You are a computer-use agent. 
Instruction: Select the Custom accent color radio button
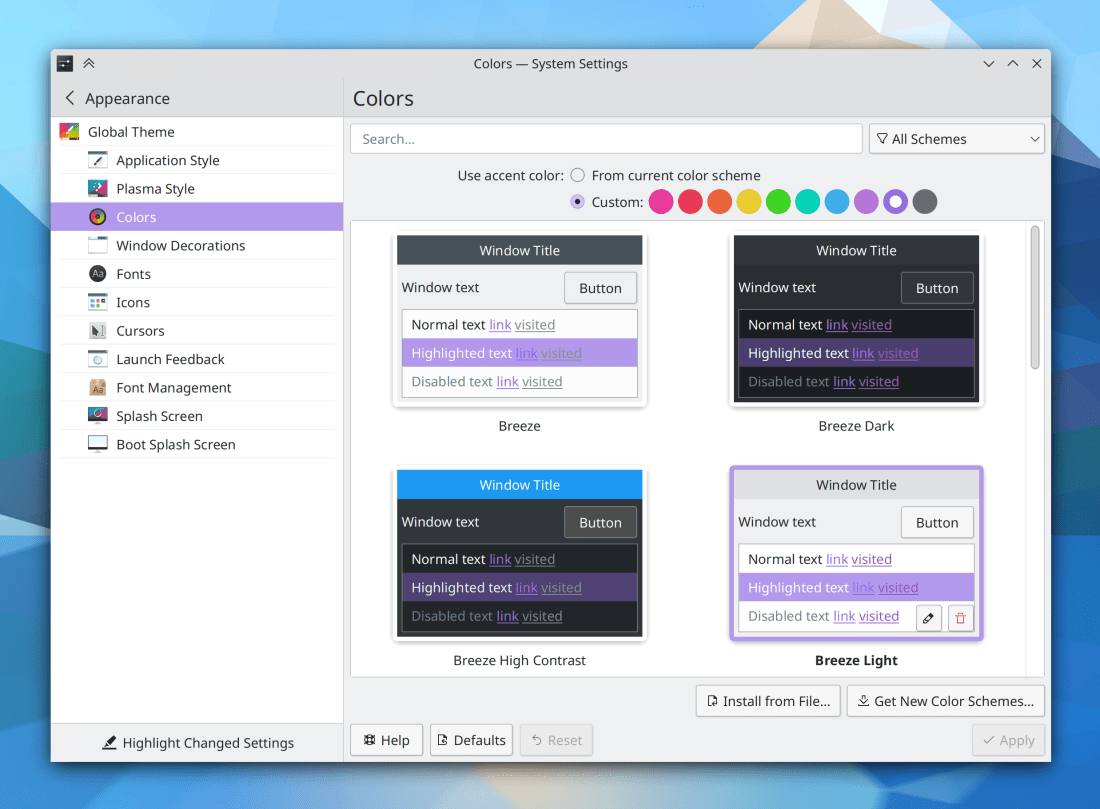click(x=578, y=202)
